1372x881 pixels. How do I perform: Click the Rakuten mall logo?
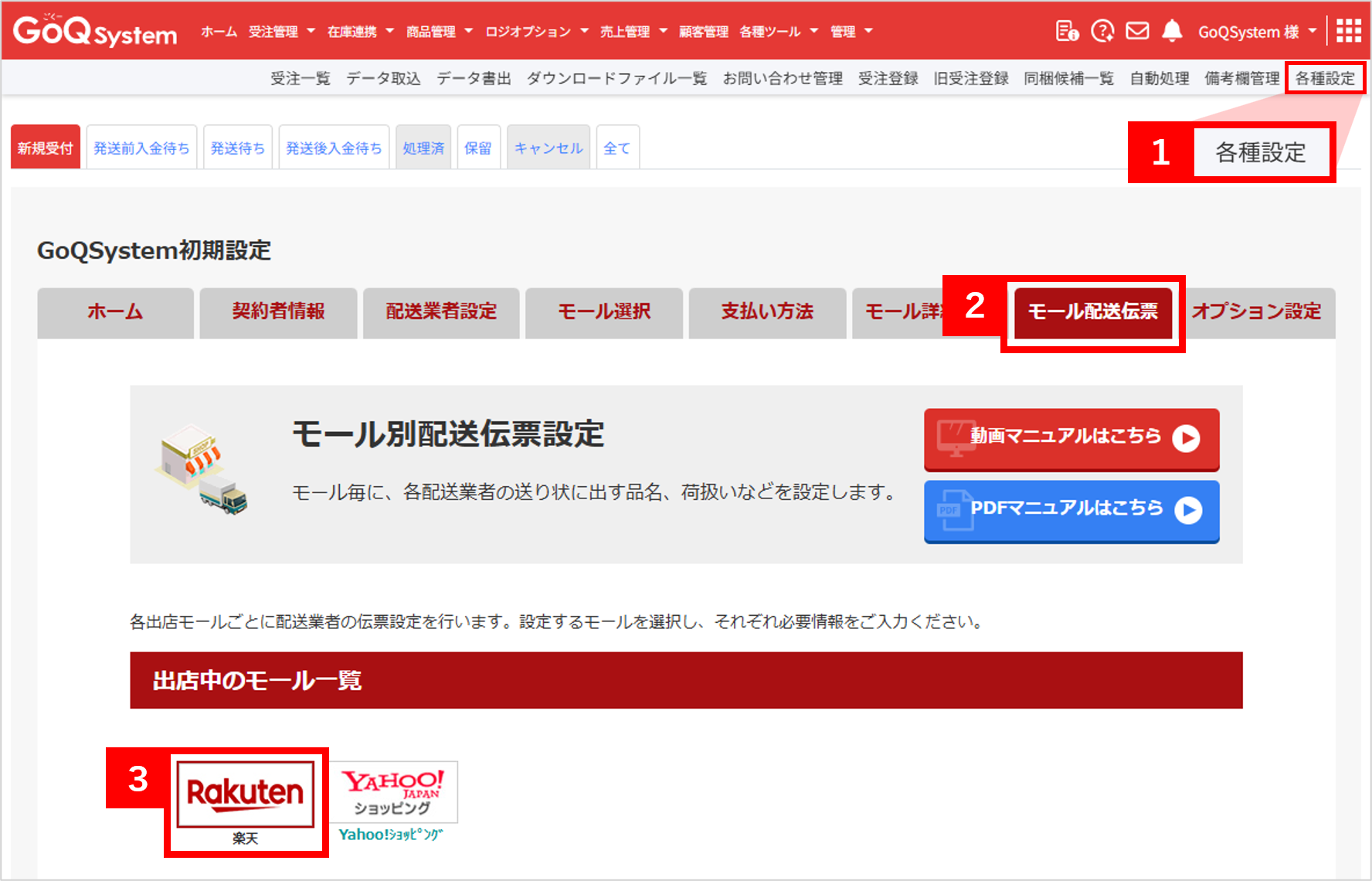[x=244, y=794]
